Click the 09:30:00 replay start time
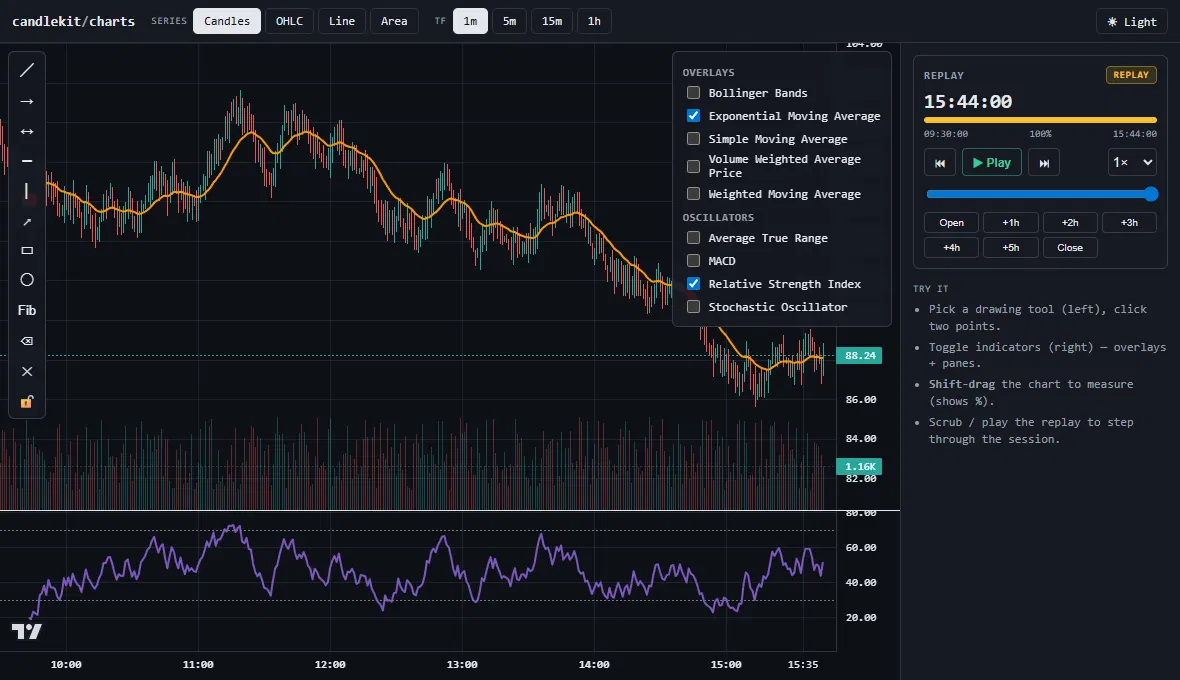 point(946,134)
